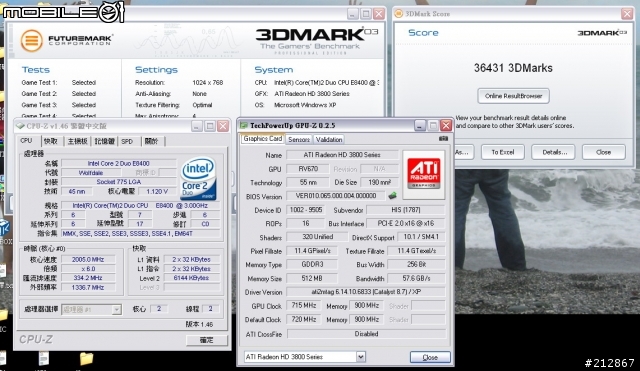Click the partially hidden As... button in 3DMark Score
The width and height of the screenshot is (640, 371).
464,152
